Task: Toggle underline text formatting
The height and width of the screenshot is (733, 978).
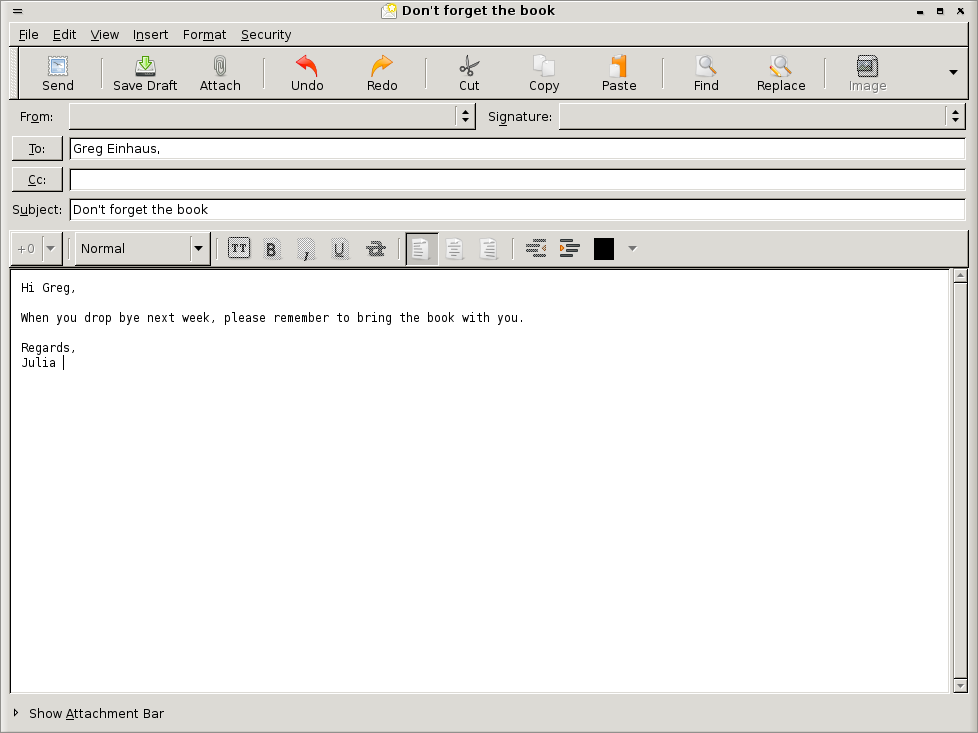Action: [x=340, y=249]
